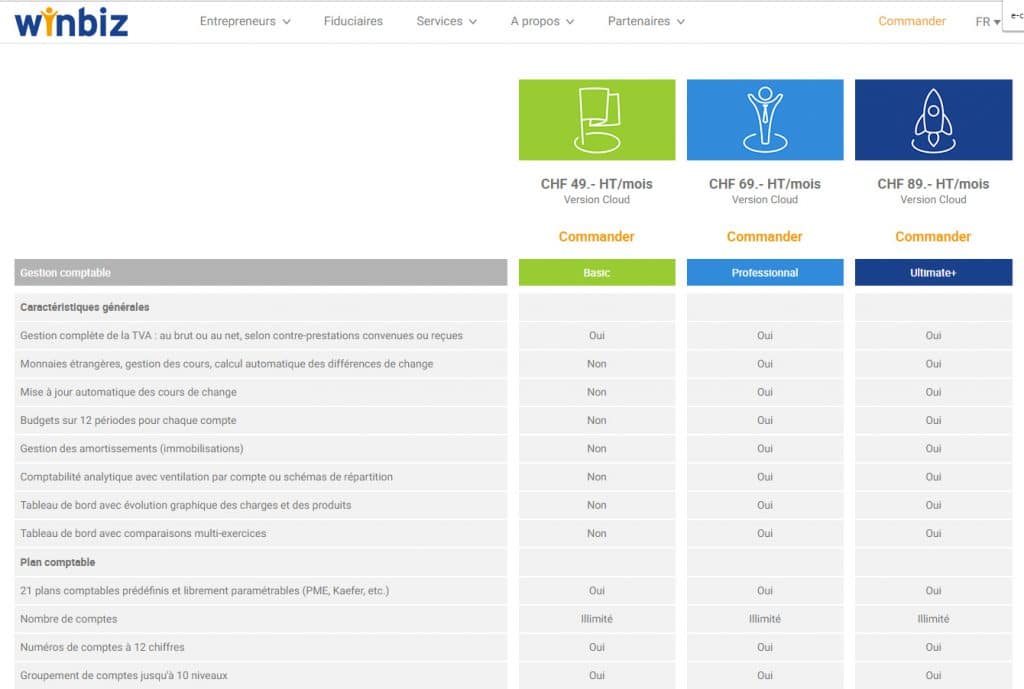Viewport: 1024px width, 689px height.
Task: Expand the A propos menu
Action: click(x=542, y=21)
